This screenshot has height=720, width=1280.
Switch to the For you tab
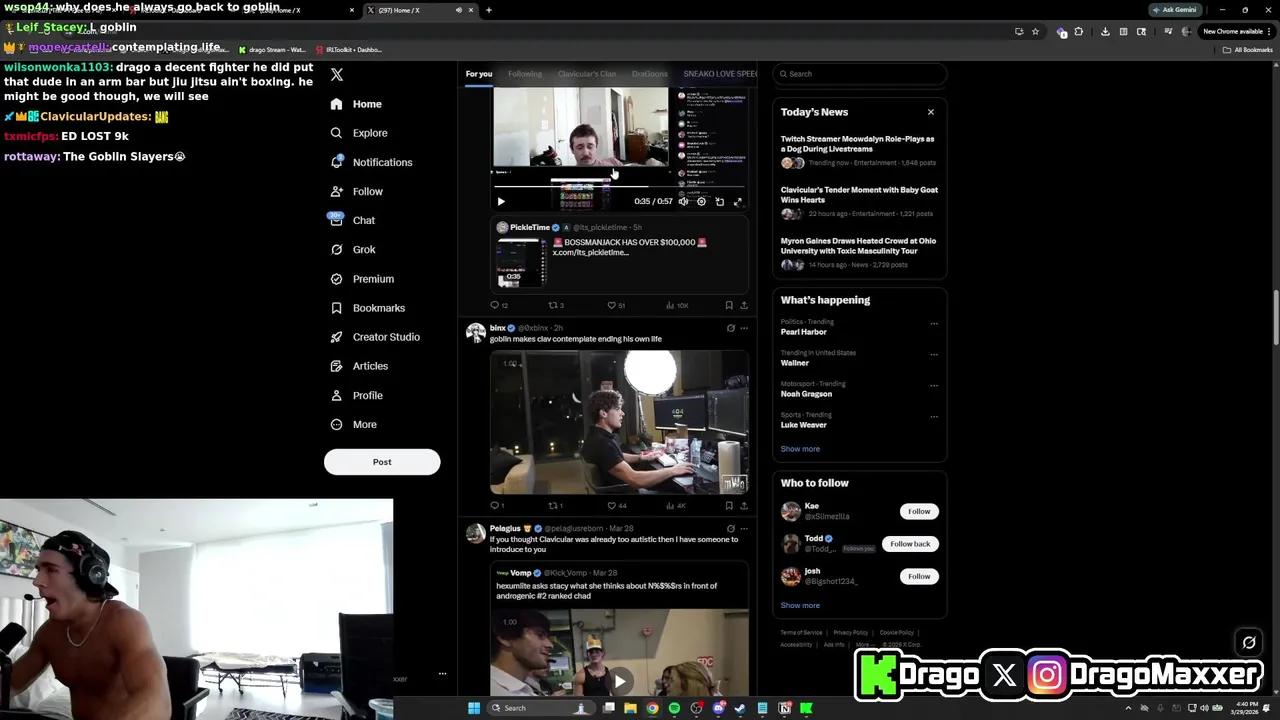tap(479, 74)
